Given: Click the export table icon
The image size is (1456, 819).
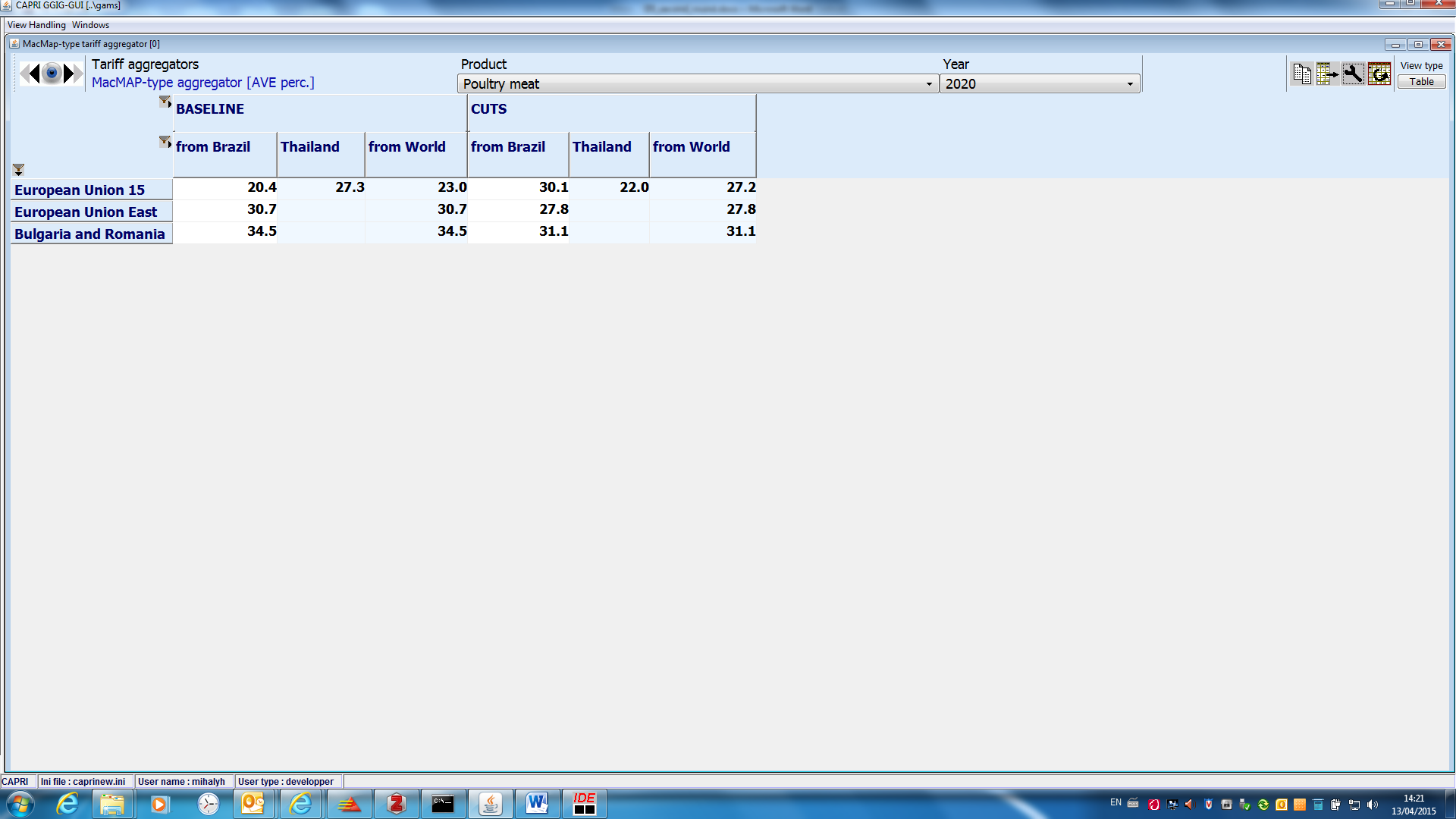Looking at the screenshot, I should pyautogui.click(x=1327, y=74).
